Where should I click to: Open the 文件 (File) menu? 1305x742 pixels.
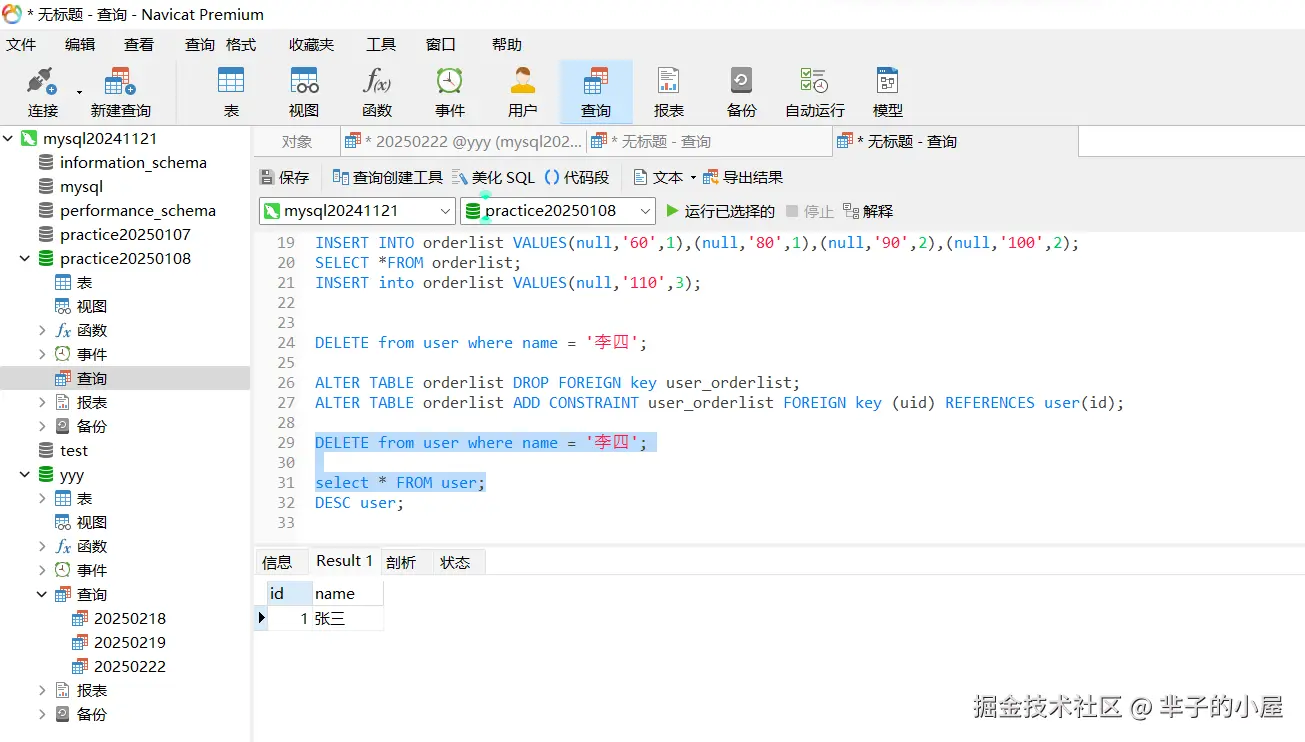click(21, 44)
